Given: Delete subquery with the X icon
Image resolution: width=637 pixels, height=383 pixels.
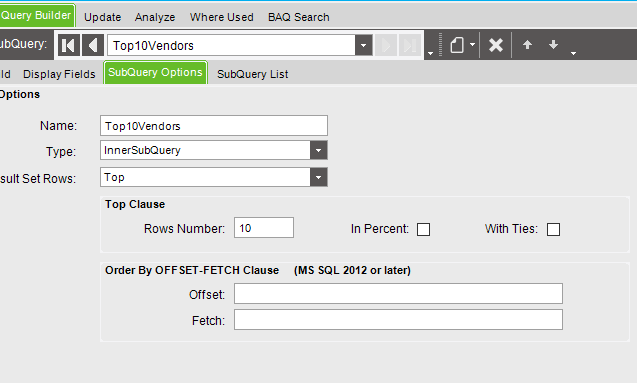Looking at the screenshot, I should click(496, 45).
